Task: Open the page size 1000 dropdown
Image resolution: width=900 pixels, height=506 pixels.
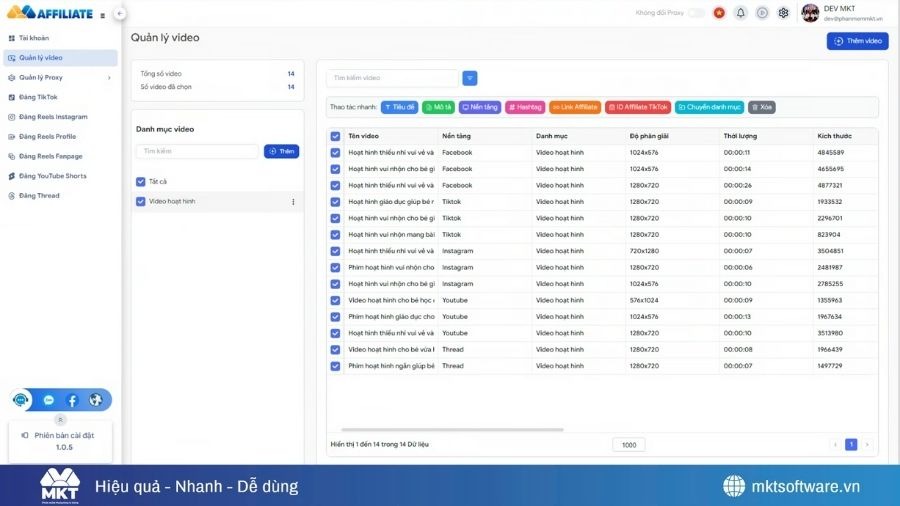Action: pyautogui.click(x=628, y=445)
